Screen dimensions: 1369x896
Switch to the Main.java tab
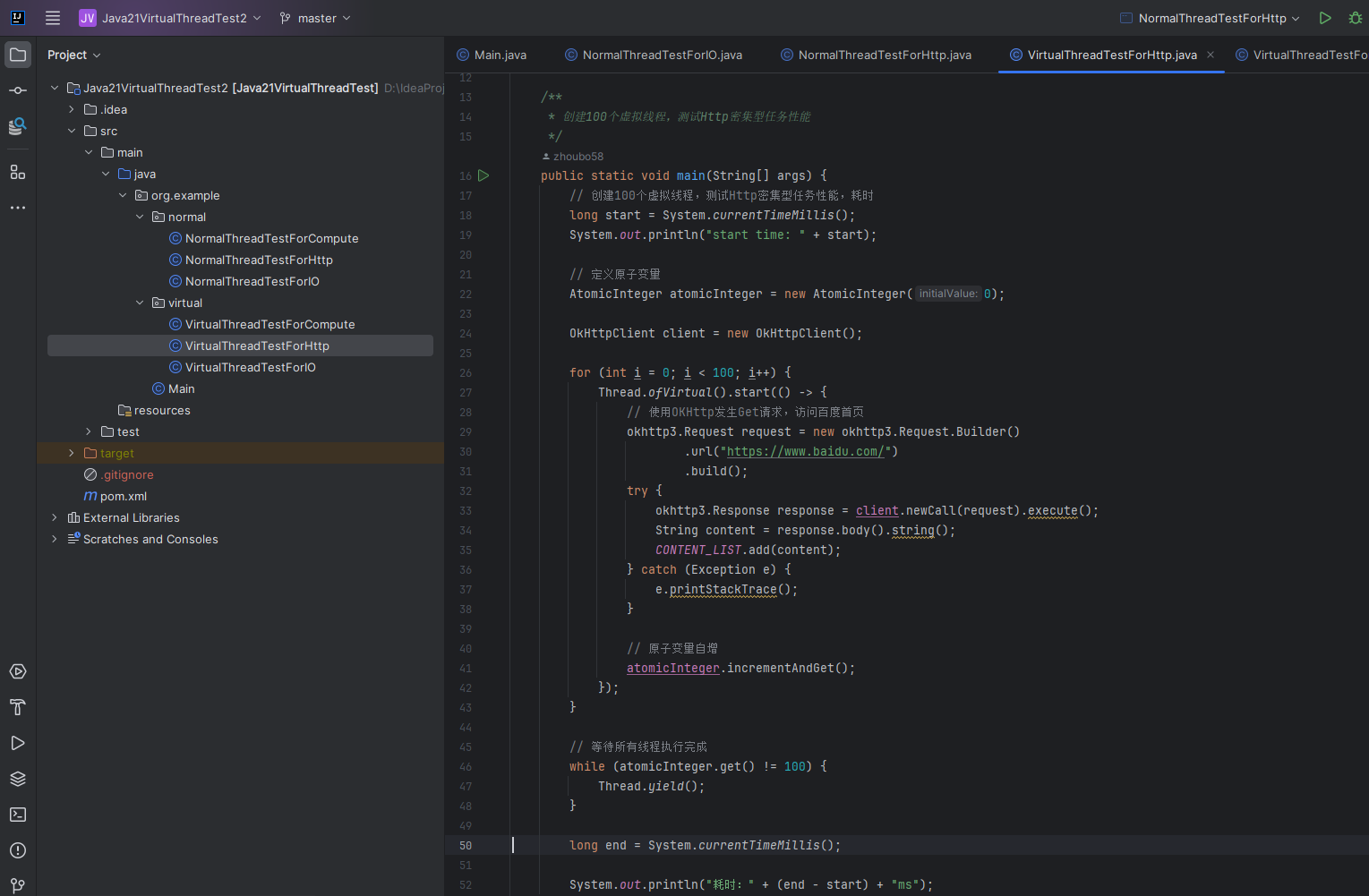tap(500, 55)
